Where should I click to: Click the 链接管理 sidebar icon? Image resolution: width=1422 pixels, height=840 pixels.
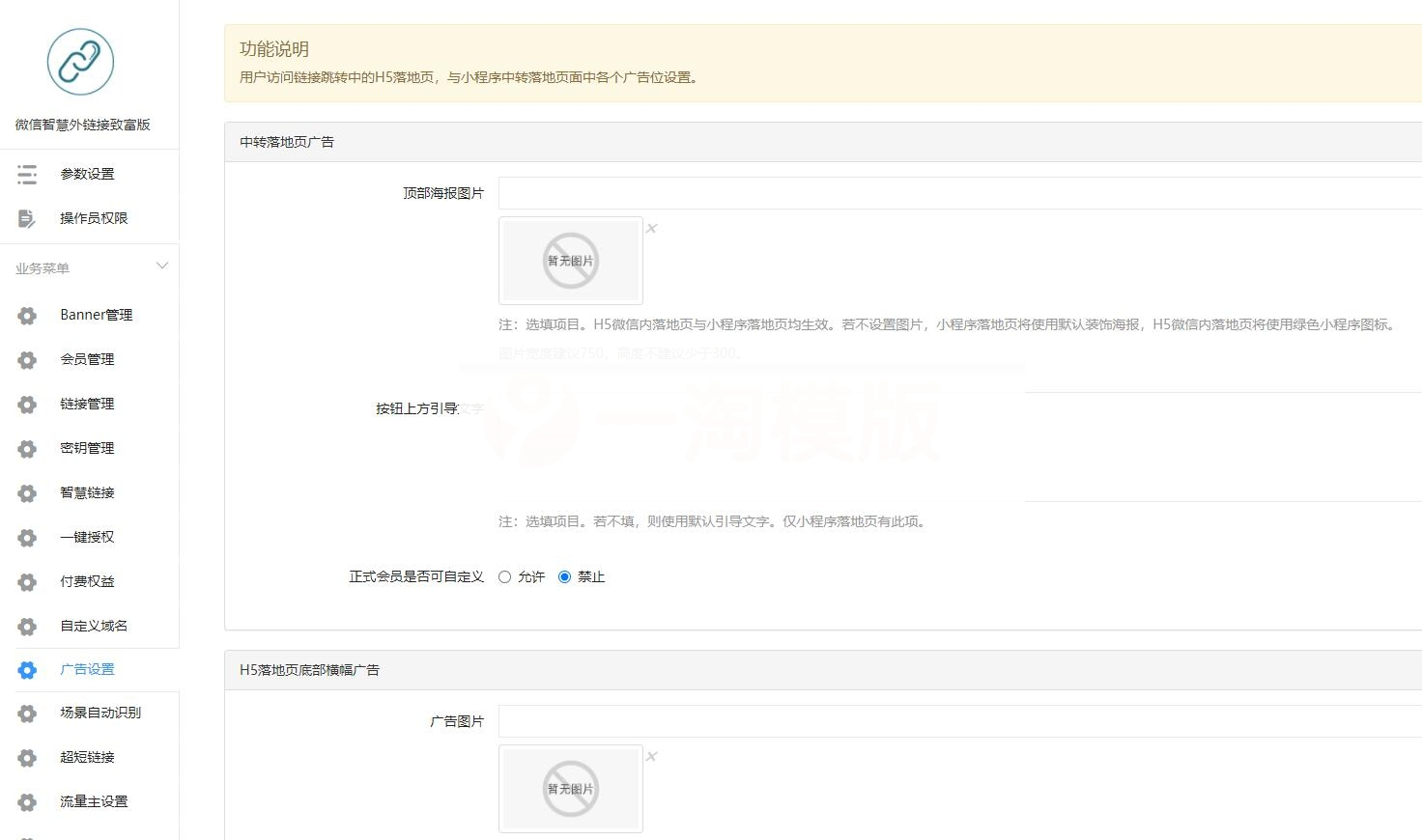(x=26, y=404)
